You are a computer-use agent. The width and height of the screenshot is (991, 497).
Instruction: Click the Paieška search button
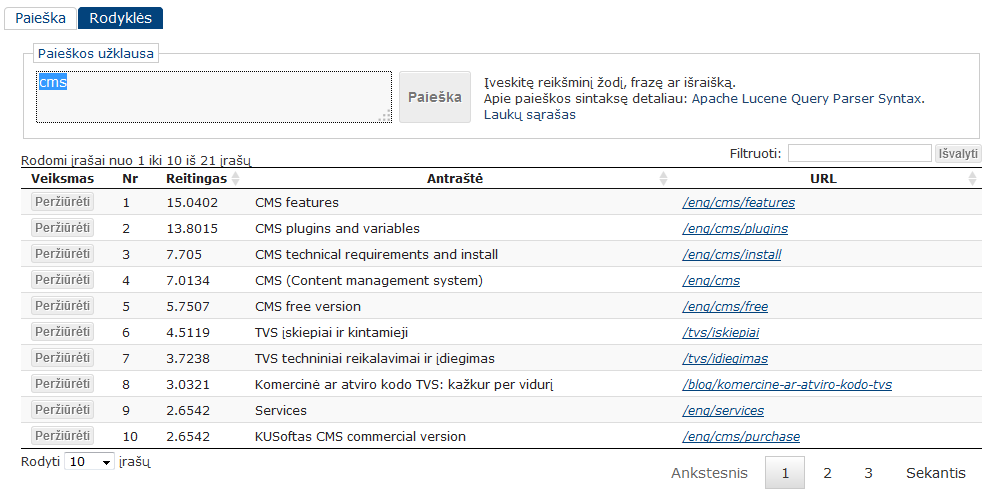pos(435,97)
